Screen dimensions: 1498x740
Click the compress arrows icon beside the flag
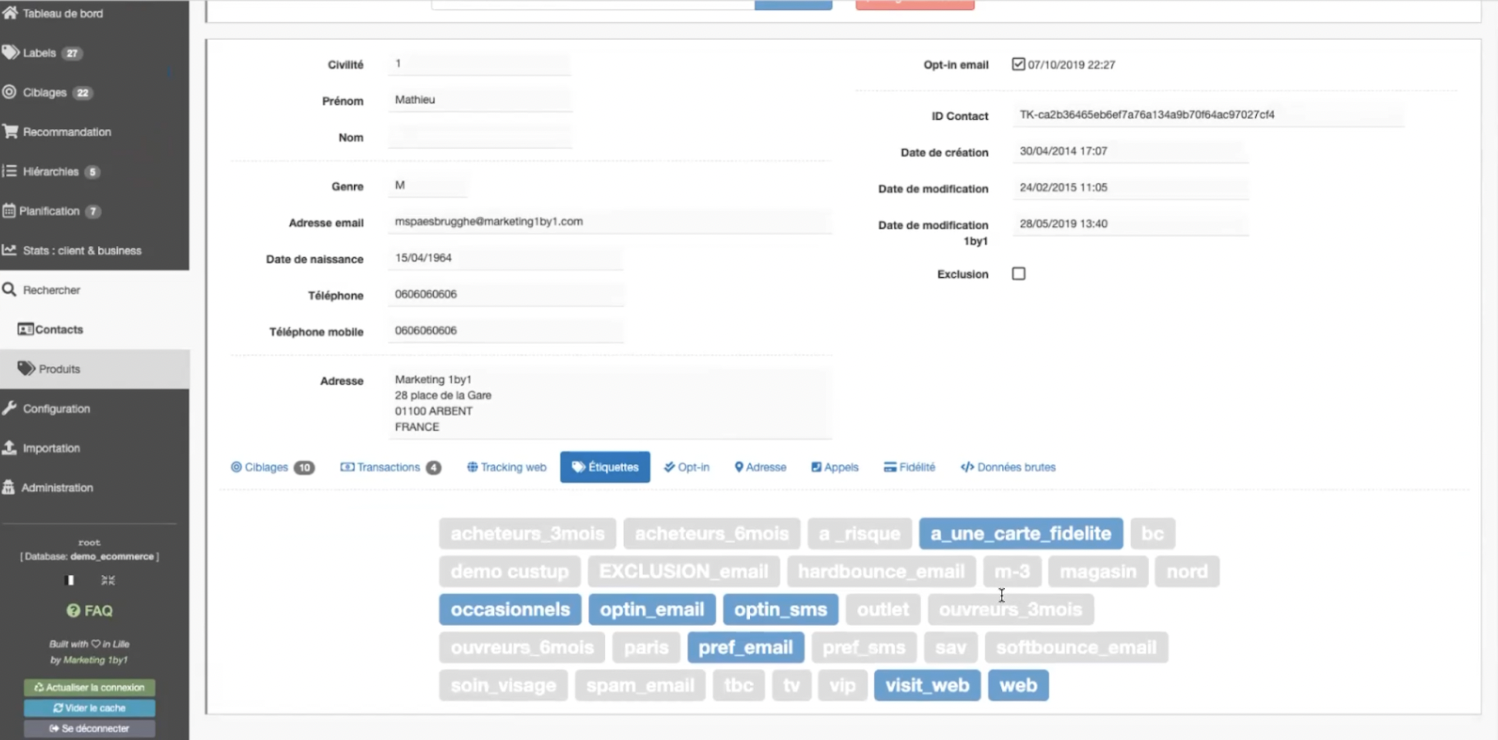point(108,580)
